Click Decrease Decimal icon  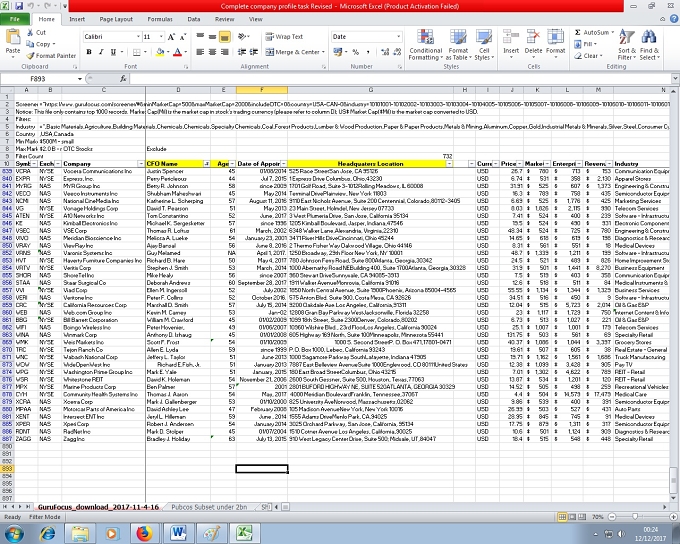[x=397, y=52]
